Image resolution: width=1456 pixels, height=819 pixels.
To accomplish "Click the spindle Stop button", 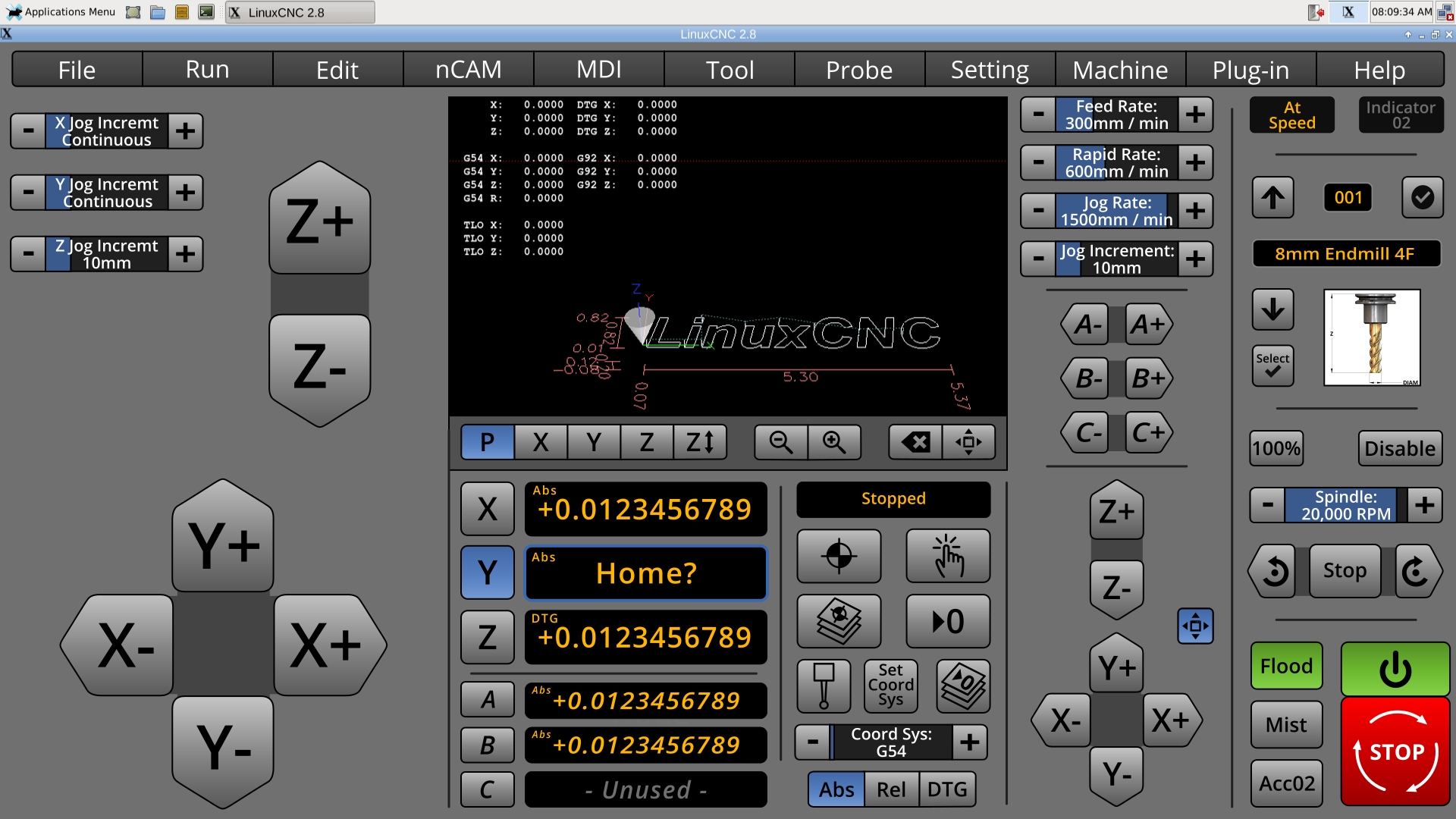I will 1345,571.
